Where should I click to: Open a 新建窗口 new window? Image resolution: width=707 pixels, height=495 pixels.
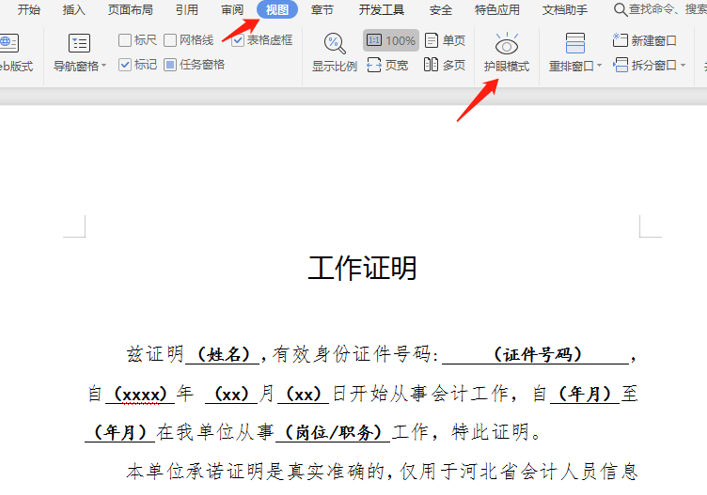click(x=645, y=41)
